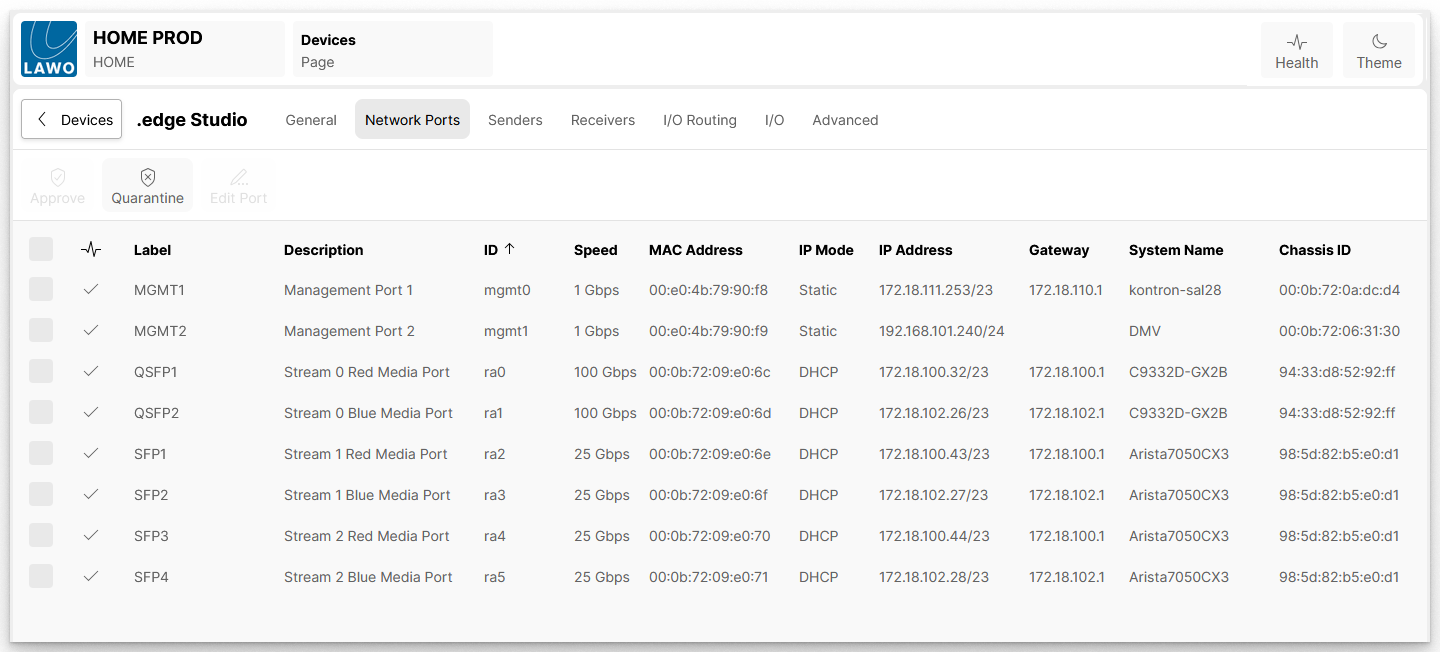Viewport: 1440px width, 652px height.
Task: Open the Advanced tab
Action: pyautogui.click(x=845, y=120)
